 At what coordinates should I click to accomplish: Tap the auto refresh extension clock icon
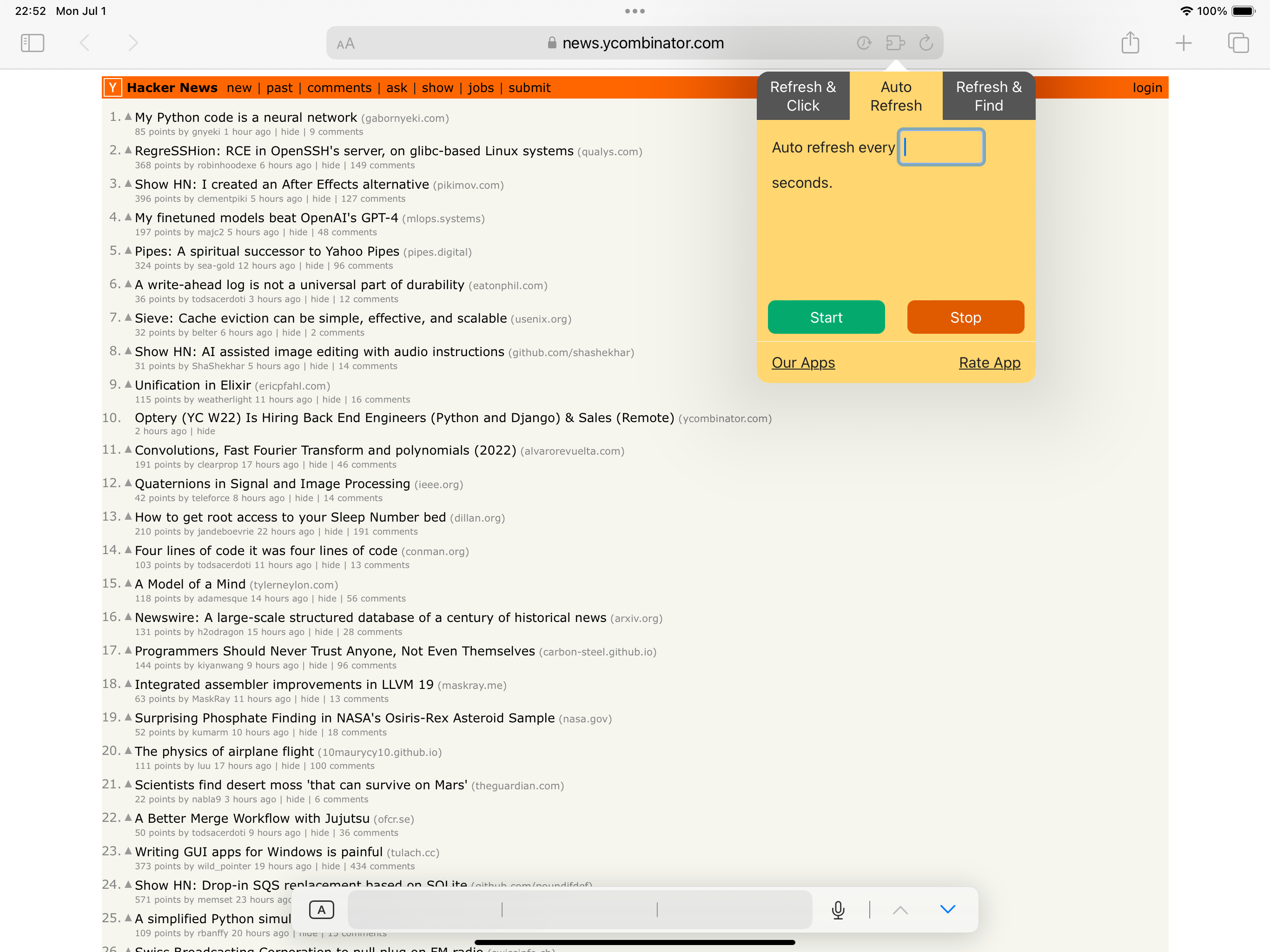click(x=864, y=43)
